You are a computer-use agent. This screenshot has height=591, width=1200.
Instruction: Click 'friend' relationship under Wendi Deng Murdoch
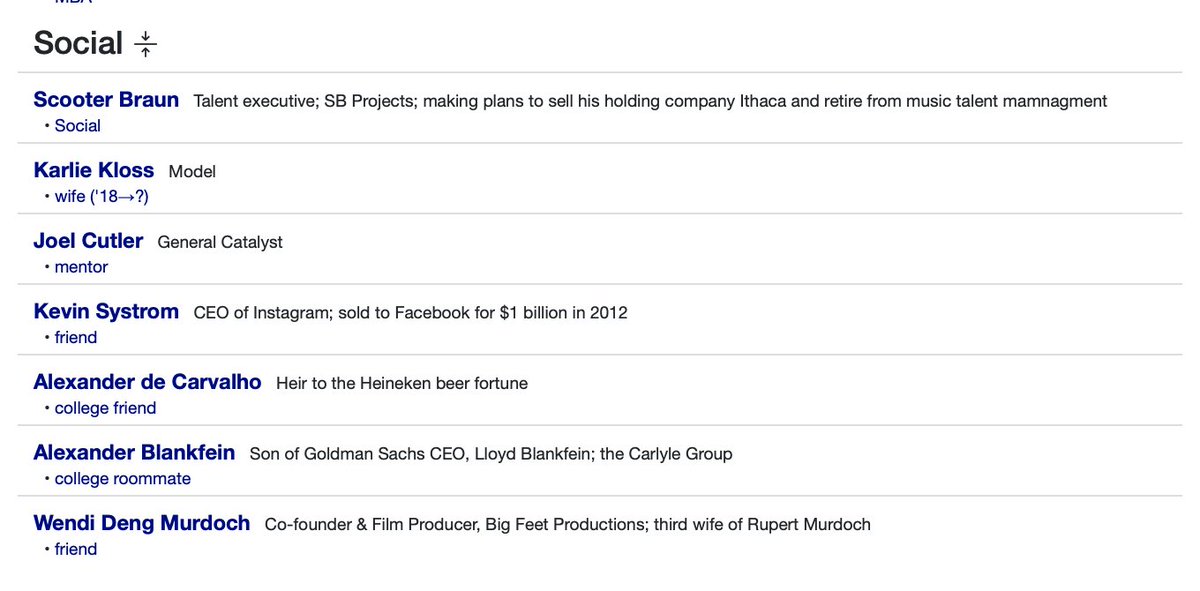click(76, 549)
